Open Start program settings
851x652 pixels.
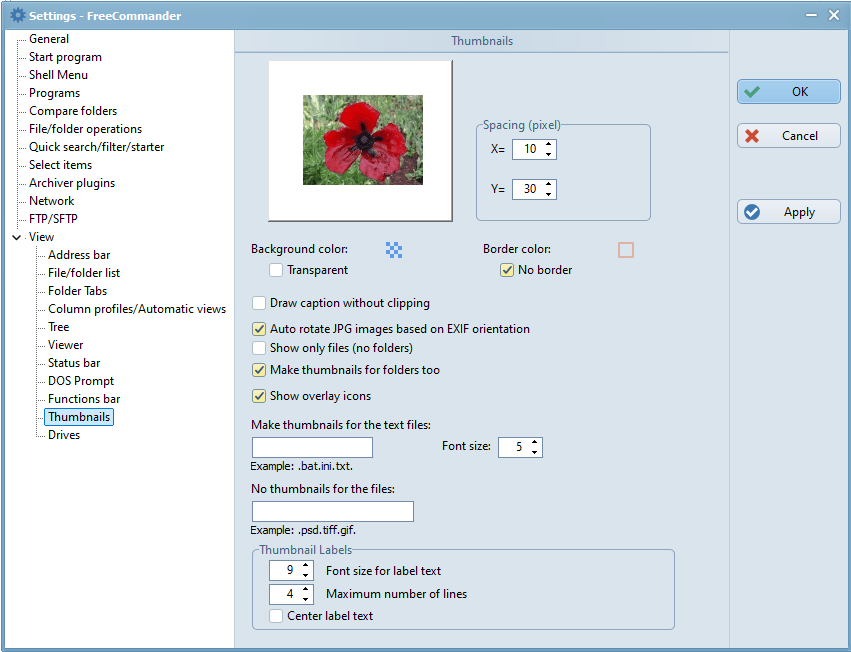pyautogui.click(x=65, y=57)
